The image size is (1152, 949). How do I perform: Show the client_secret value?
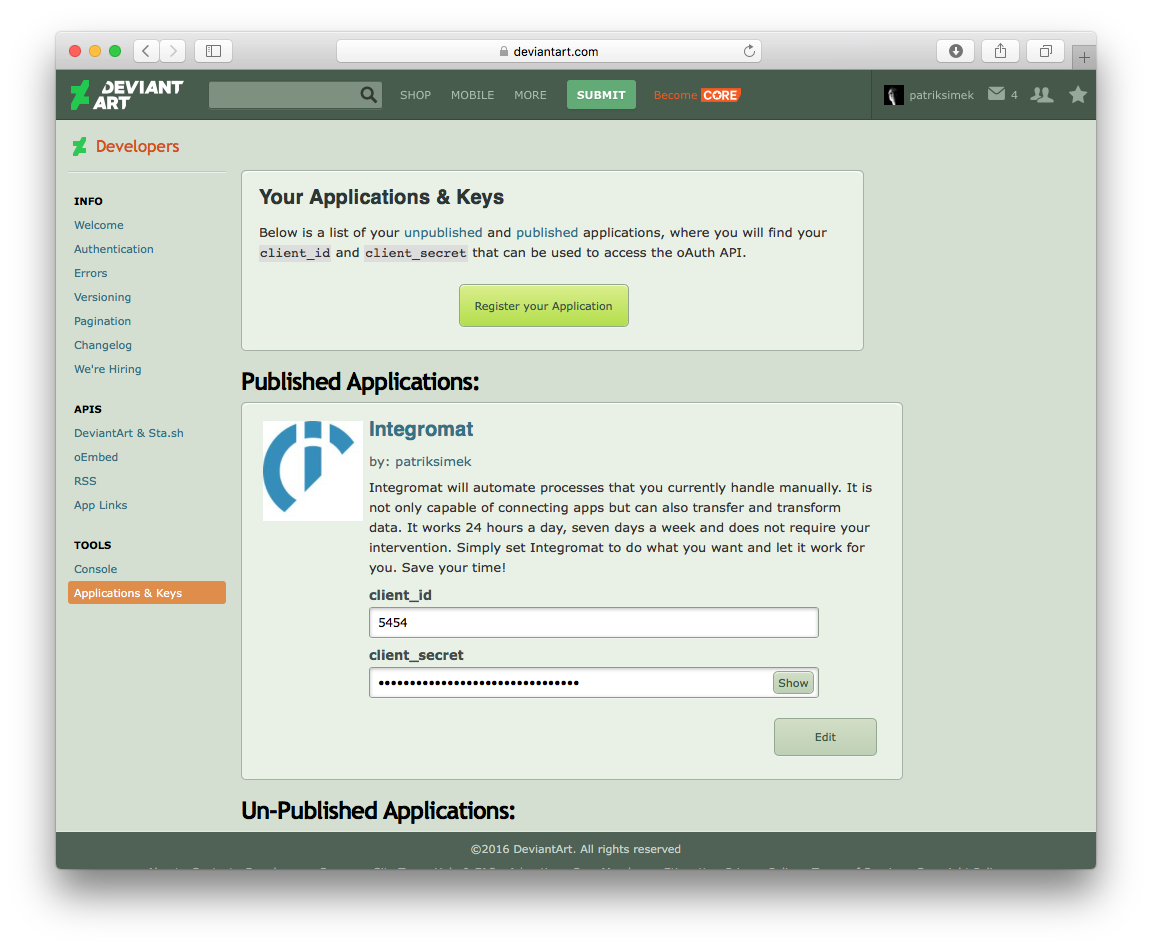(x=793, y=683)
